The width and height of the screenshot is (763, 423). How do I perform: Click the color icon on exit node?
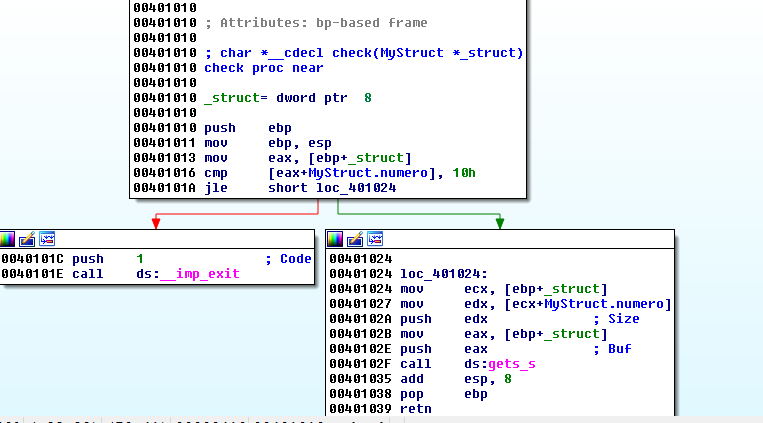click(8, 239)
